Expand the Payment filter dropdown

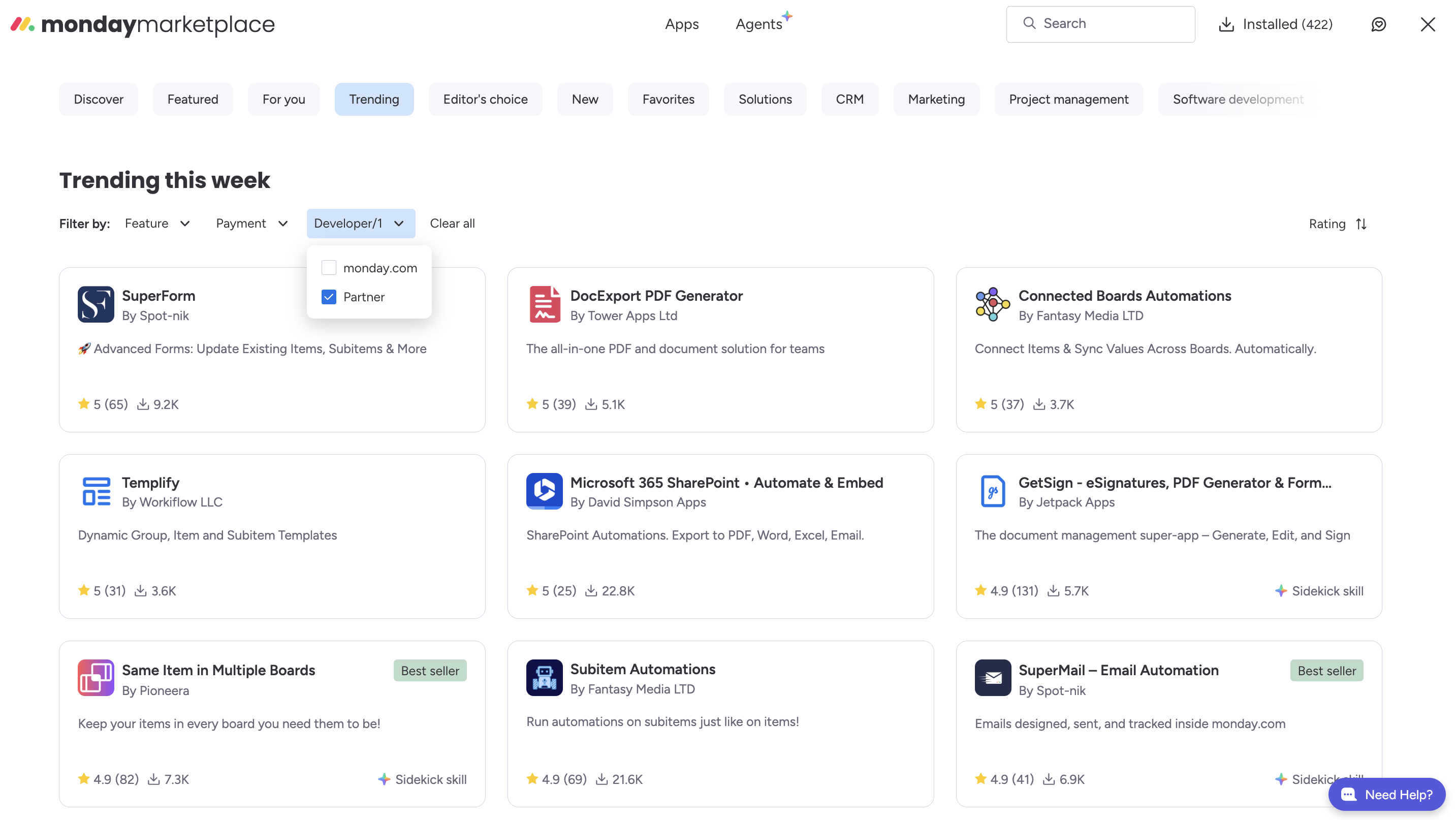tap(251, 223)
